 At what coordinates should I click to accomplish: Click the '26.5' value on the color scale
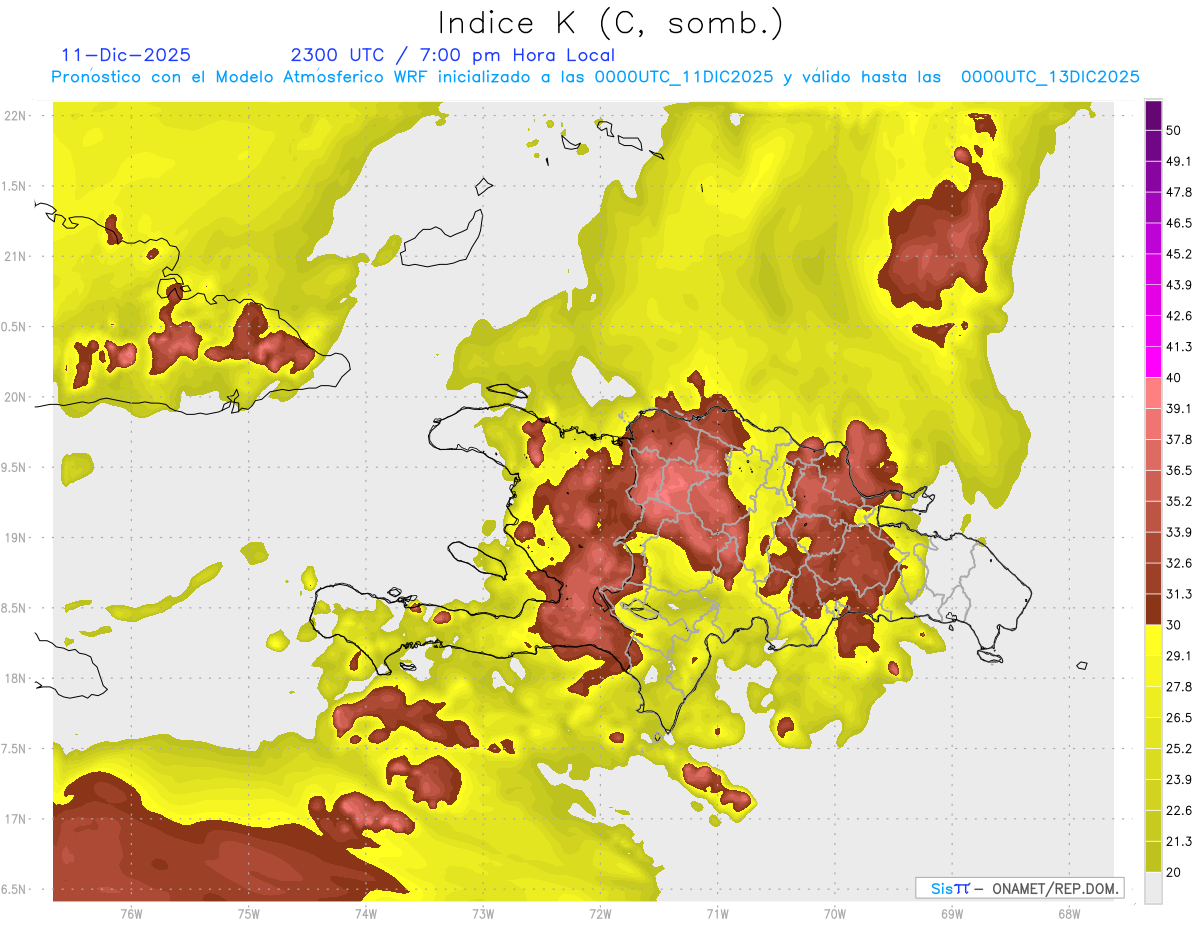[x=1179, y=718]
